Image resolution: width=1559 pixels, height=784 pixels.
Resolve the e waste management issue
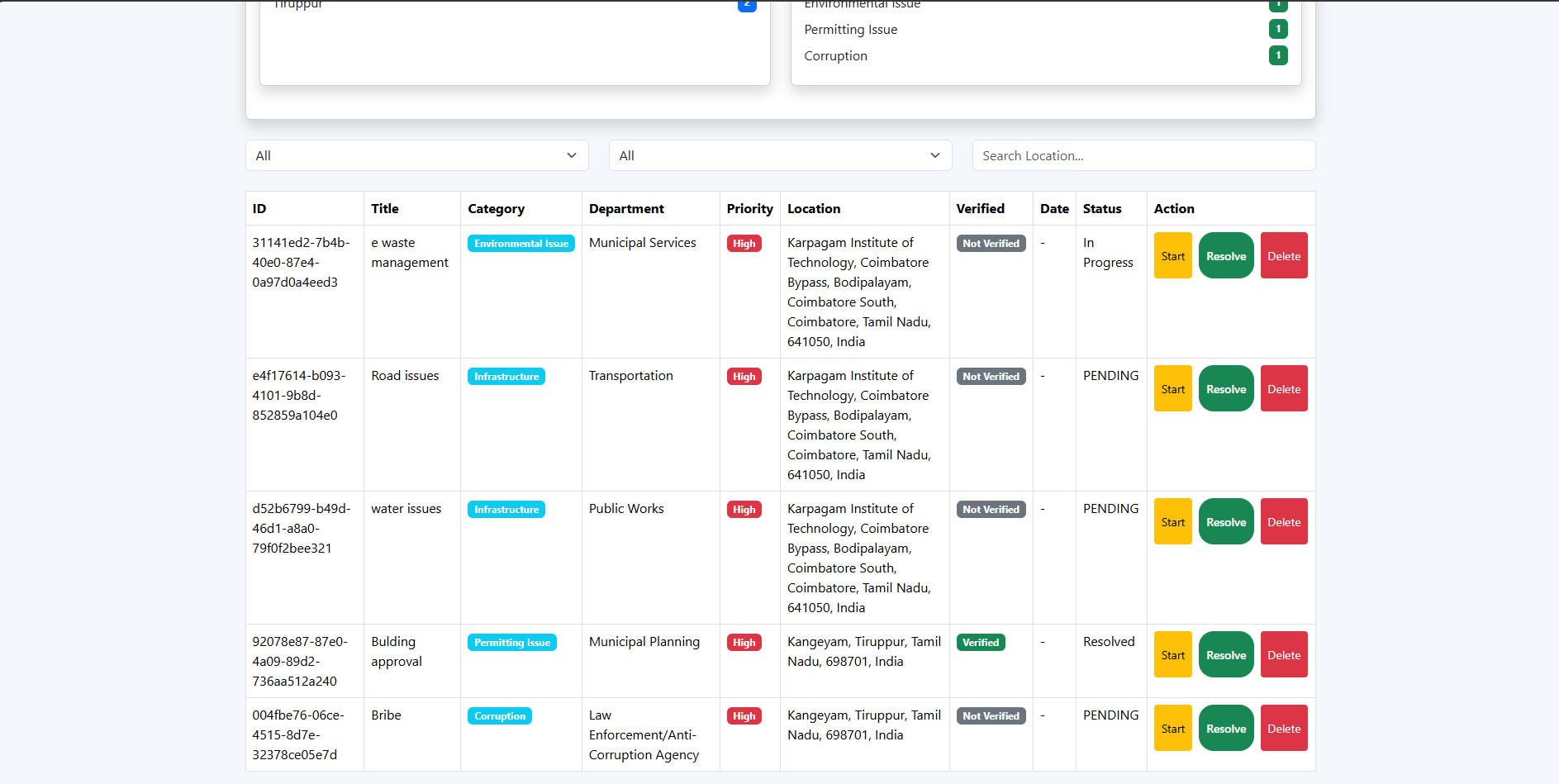(x=1226, y=255)
